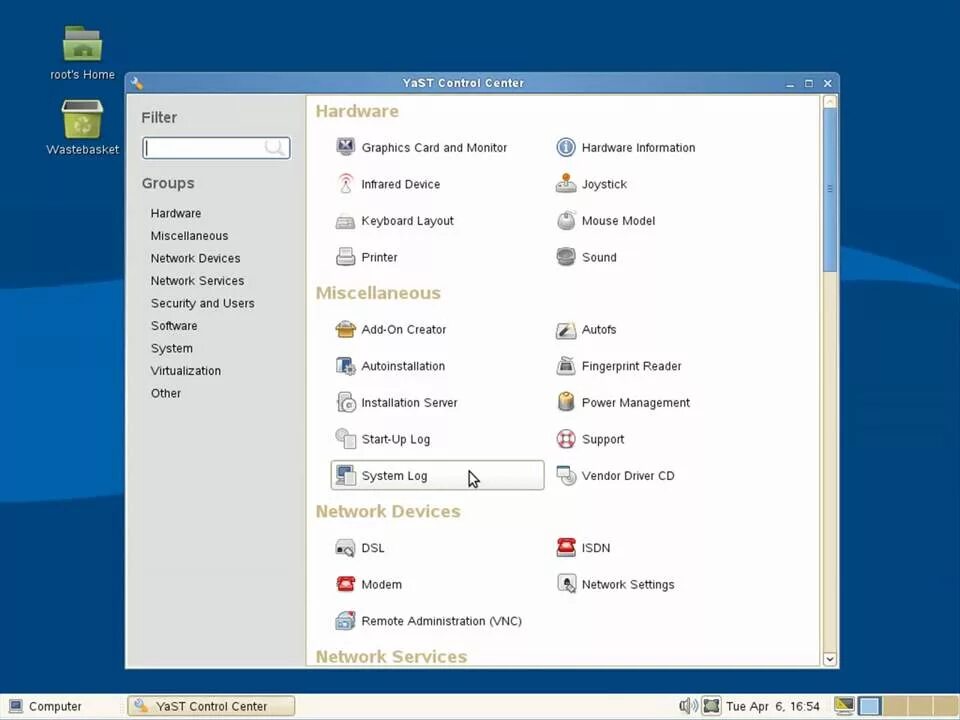Image resolution: width=960 pixels, height=720 pixels.
Task: Launch Infrared Device configuration icon
Action: pos(345,184)
